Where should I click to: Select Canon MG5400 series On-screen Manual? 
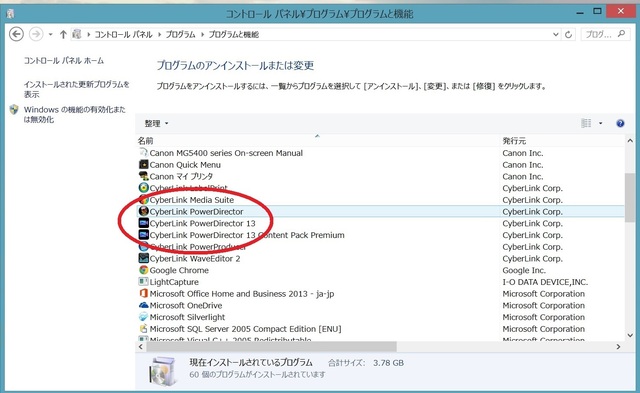tap(226, 153)
